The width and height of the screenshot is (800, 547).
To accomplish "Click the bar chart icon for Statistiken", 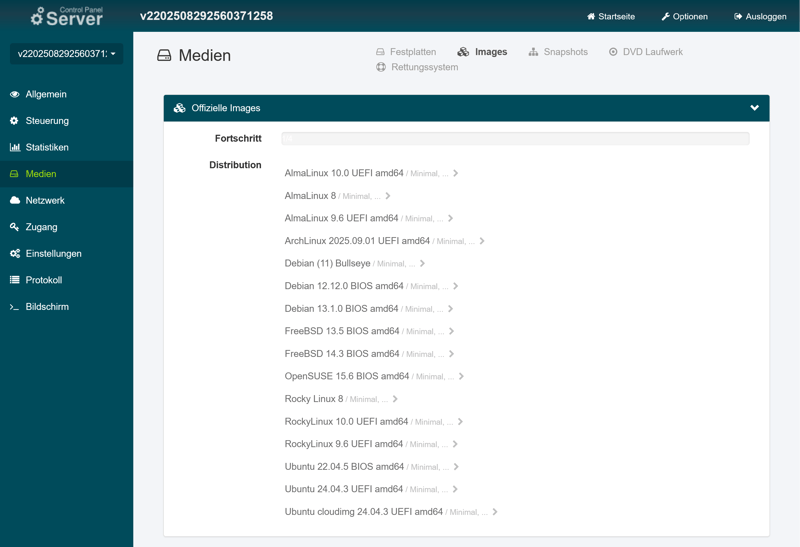I will [15, 147].
